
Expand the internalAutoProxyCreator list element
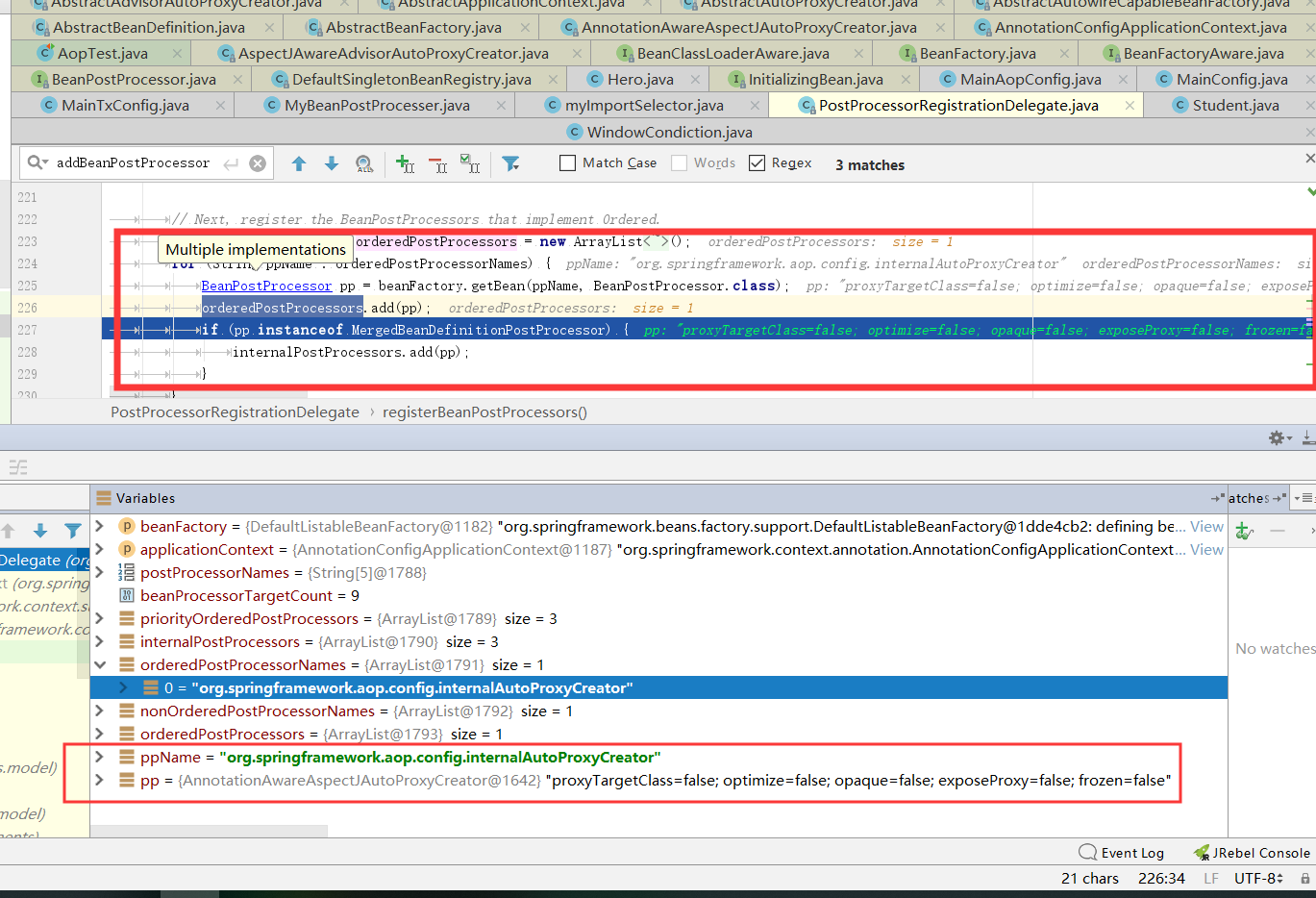click(123, 687)
